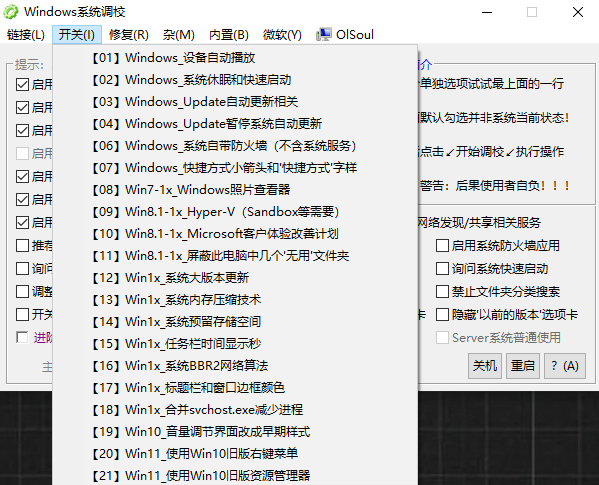Select 【06】Windows_系统自带防火墙 entry
The image size is (599, 485).
tap(235, 146)
